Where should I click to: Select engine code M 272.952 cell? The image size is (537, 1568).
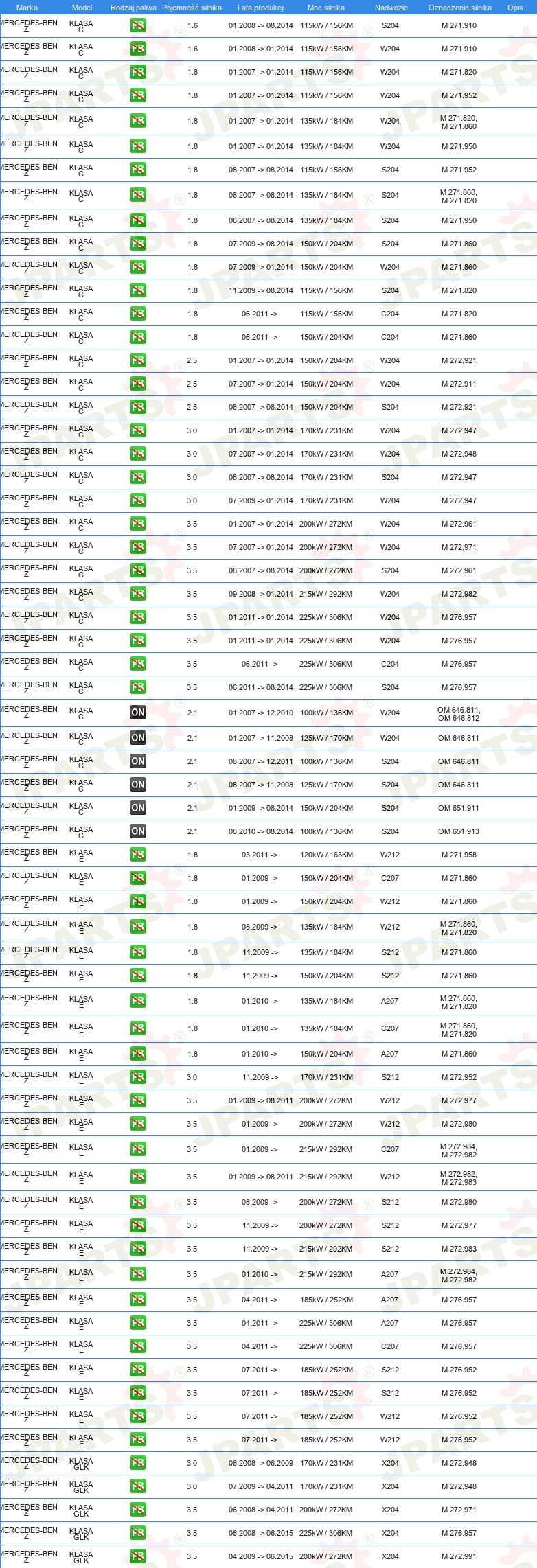(459, 1078)
